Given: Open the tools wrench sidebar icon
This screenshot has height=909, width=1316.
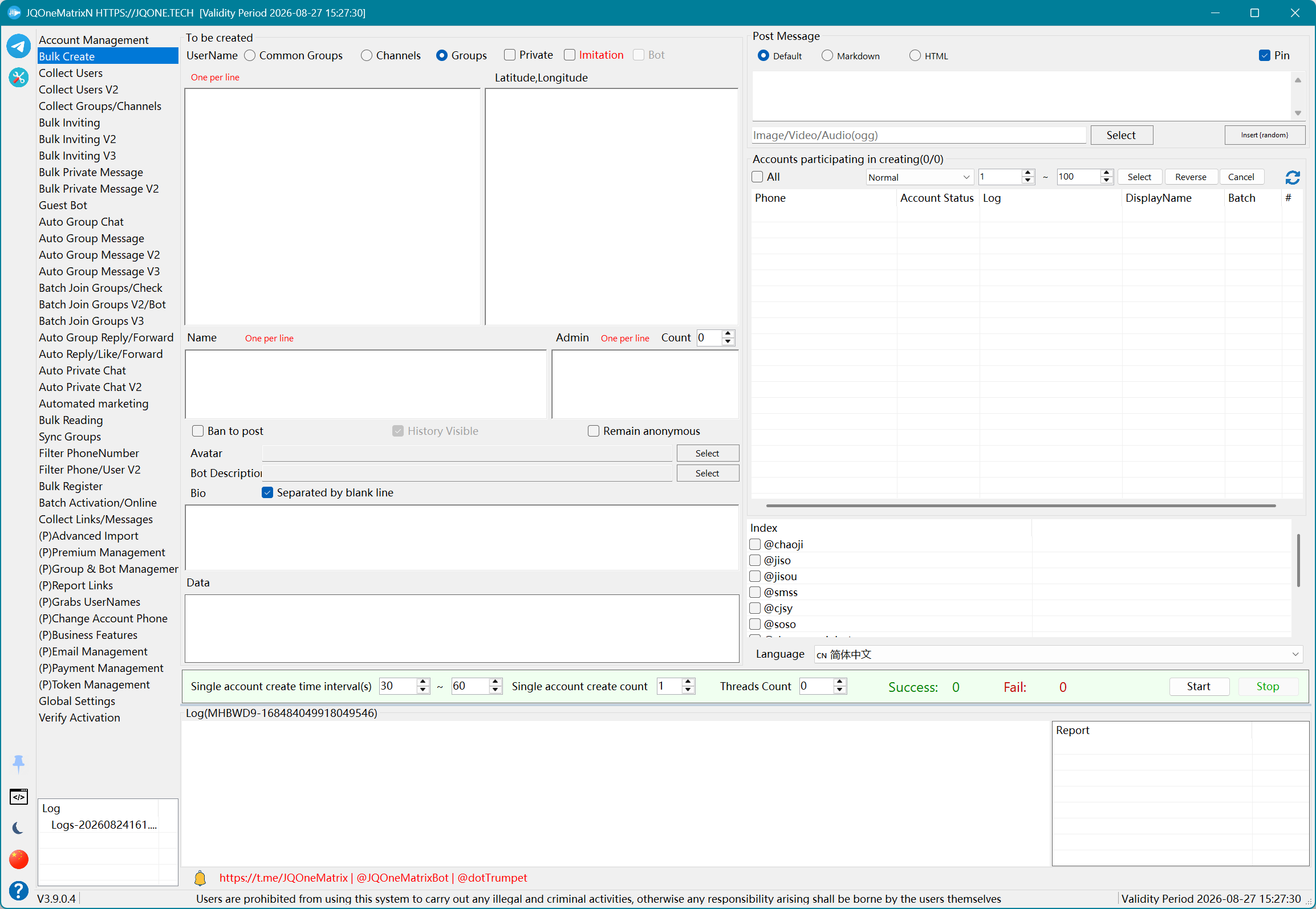Looking at the screenshot, I should pyautogui.click(x=19, y=77).
